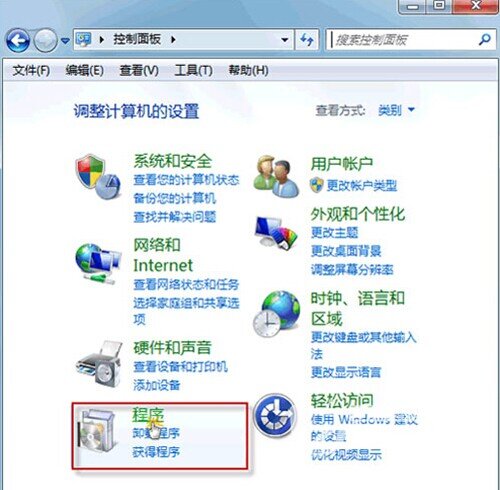Click the 添加设备 link
Screen dimensions: 500x490
(x=157, y=385)
